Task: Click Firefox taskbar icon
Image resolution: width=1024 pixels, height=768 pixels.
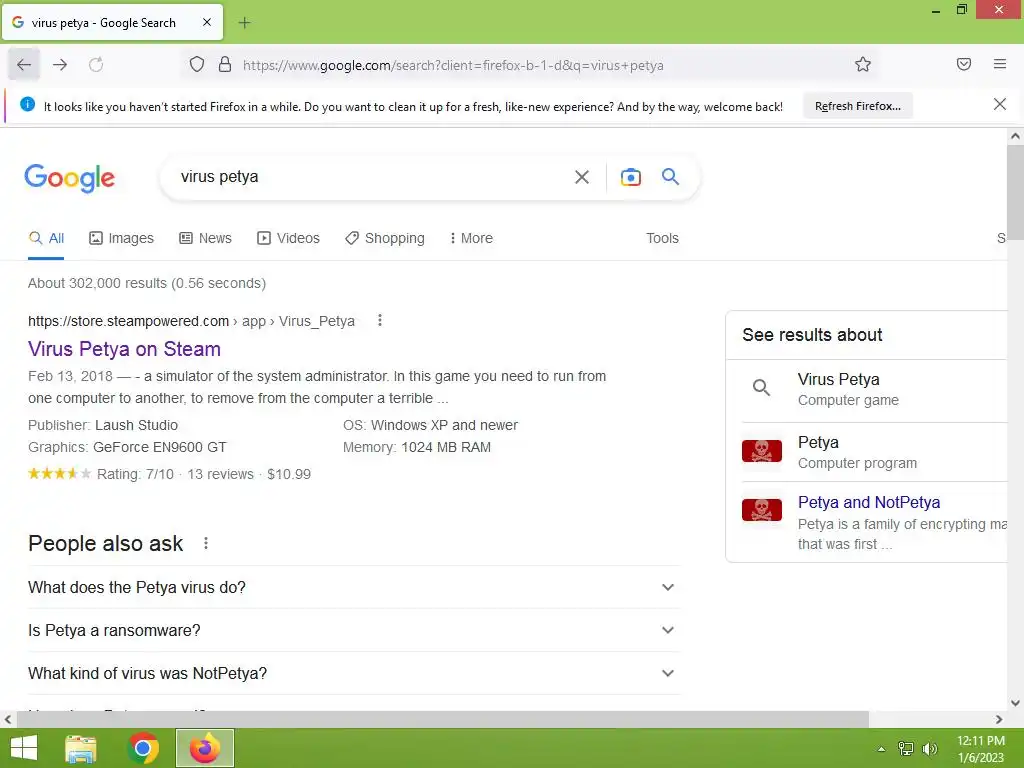Action: [x=204, y=748]
